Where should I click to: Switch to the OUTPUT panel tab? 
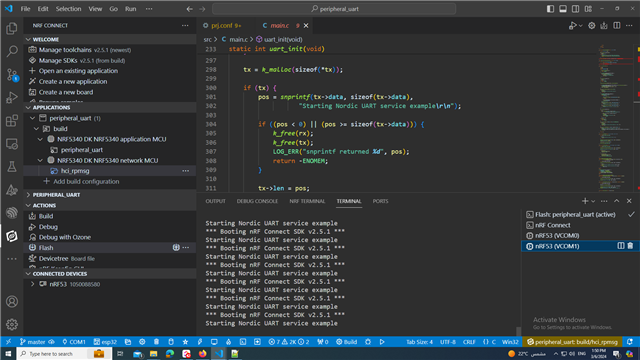[x=216, y=201]
